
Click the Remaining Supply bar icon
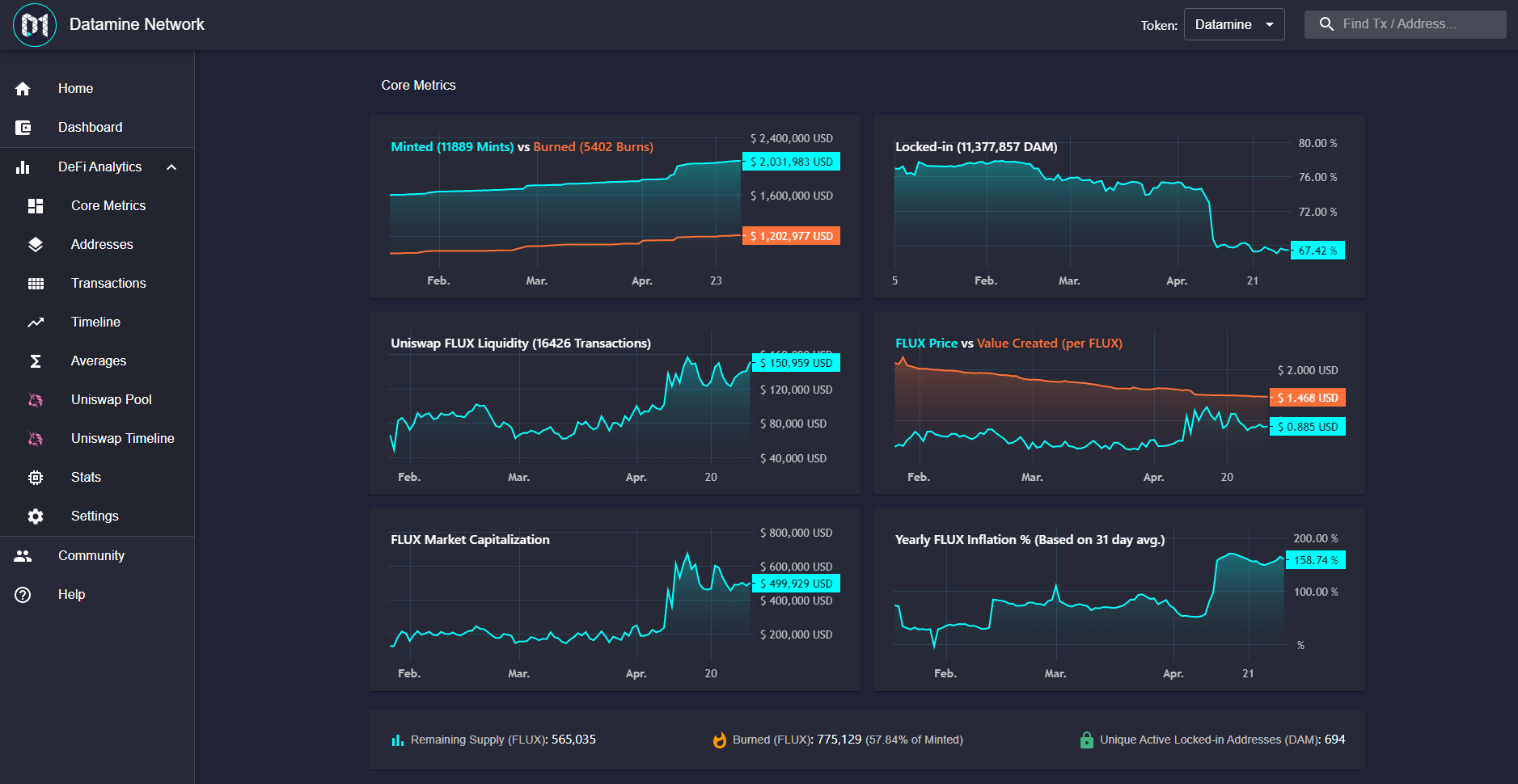(397, 740)
